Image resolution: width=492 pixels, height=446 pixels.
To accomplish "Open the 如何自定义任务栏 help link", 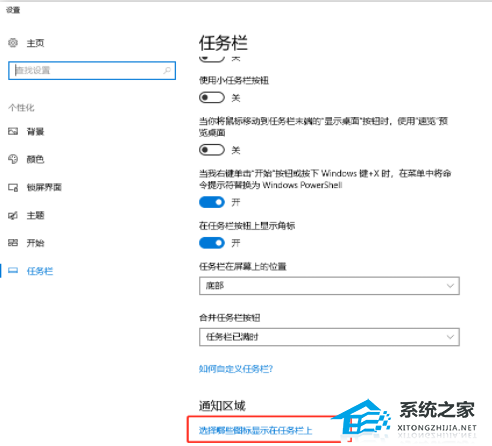I will [236, 369].
